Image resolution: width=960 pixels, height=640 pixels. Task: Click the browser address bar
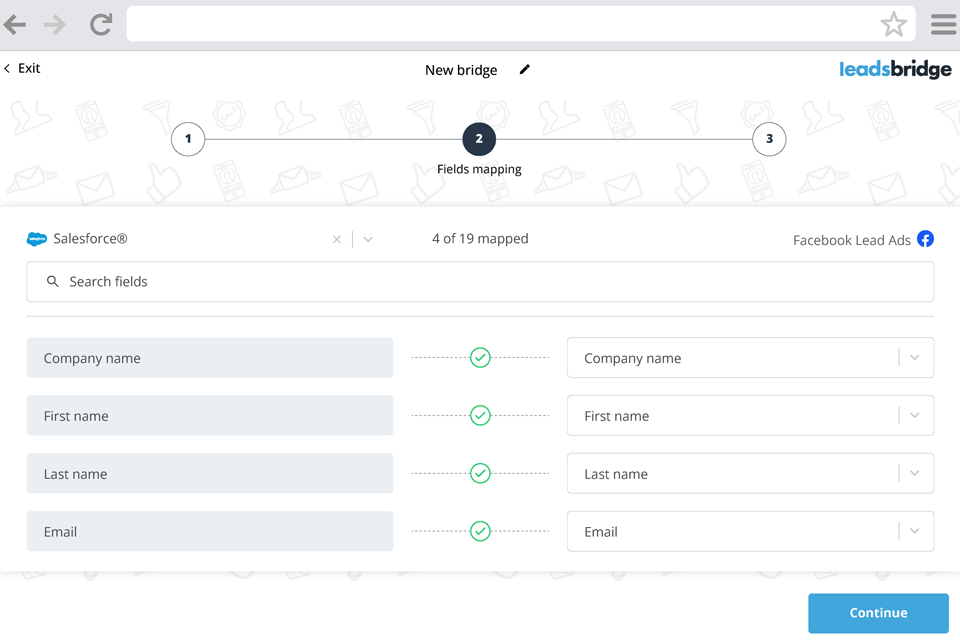coord(500,25)
